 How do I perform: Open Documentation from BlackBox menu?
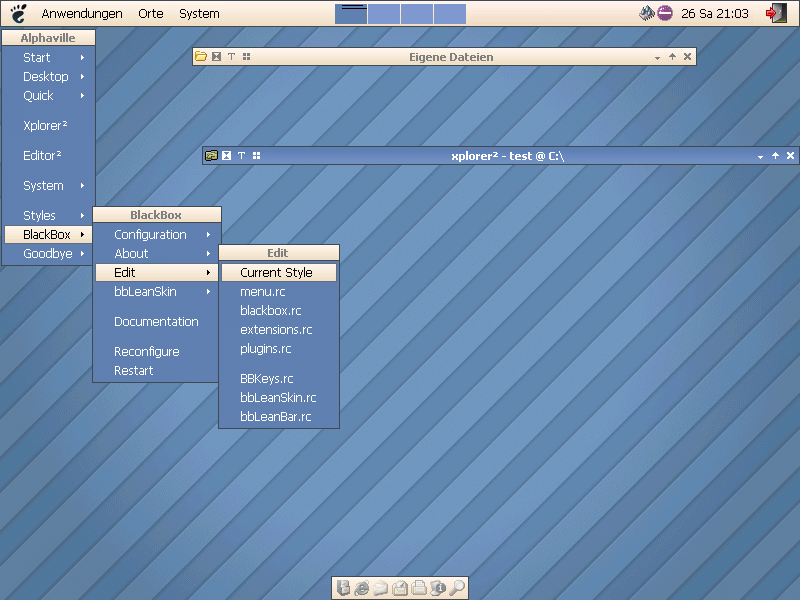point(157,321)
